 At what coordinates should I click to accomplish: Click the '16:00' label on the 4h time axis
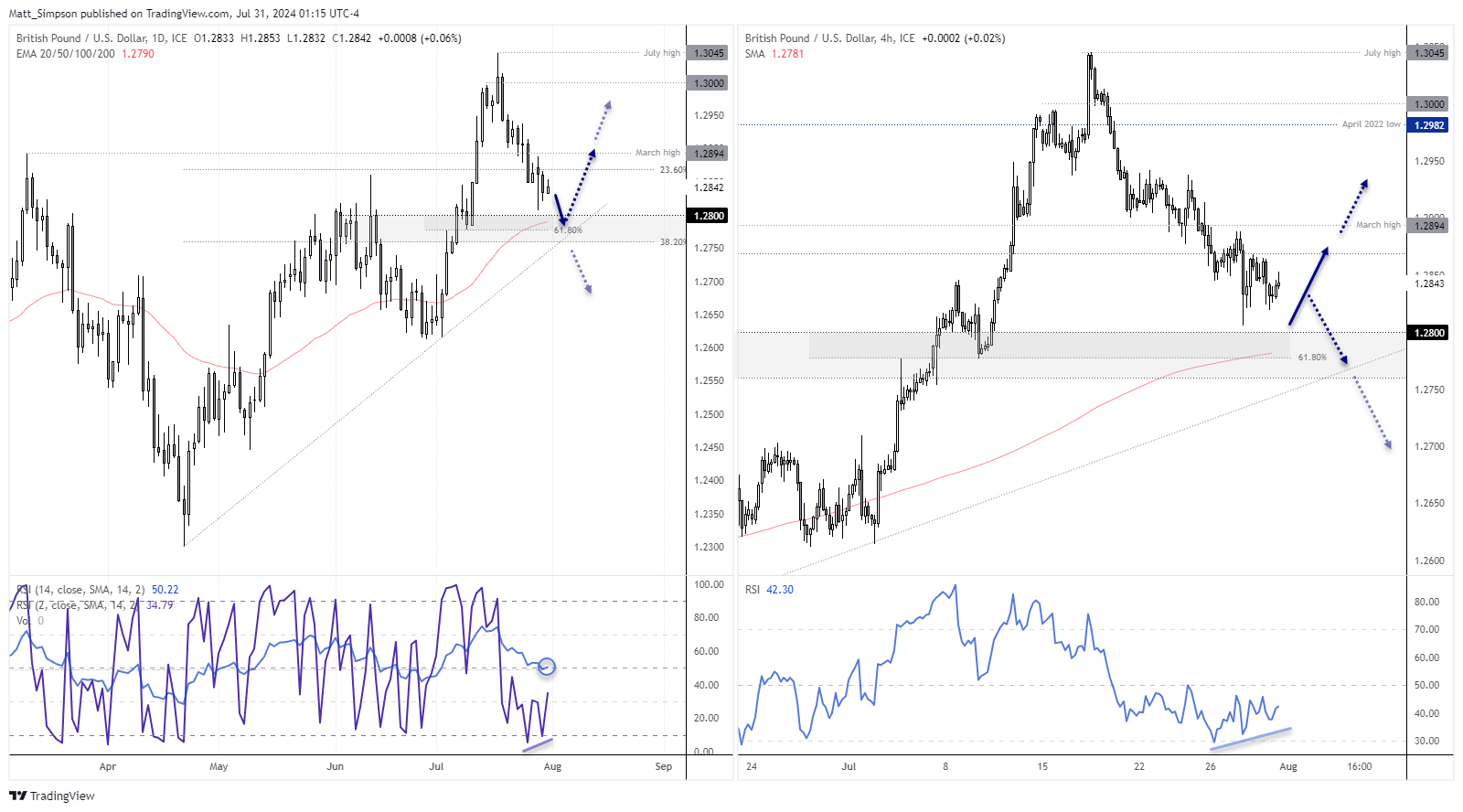(x=1359, y=766)
